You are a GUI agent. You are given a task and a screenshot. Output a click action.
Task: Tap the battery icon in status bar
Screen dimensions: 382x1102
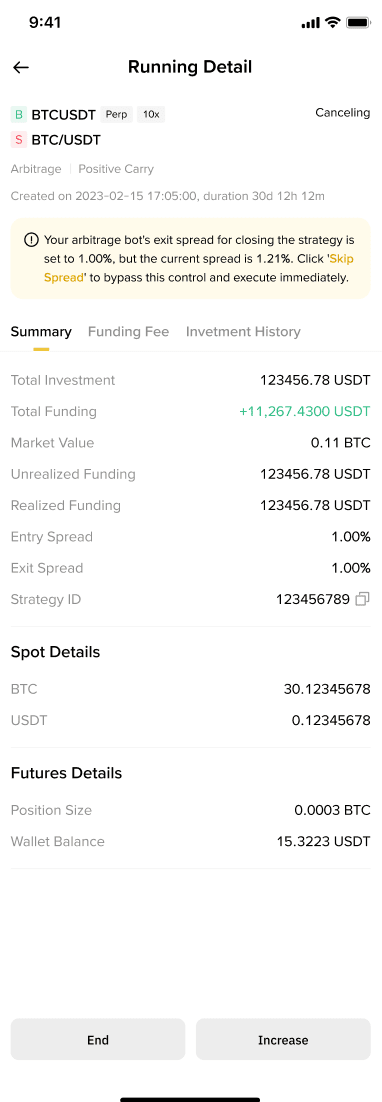(358, 23)
